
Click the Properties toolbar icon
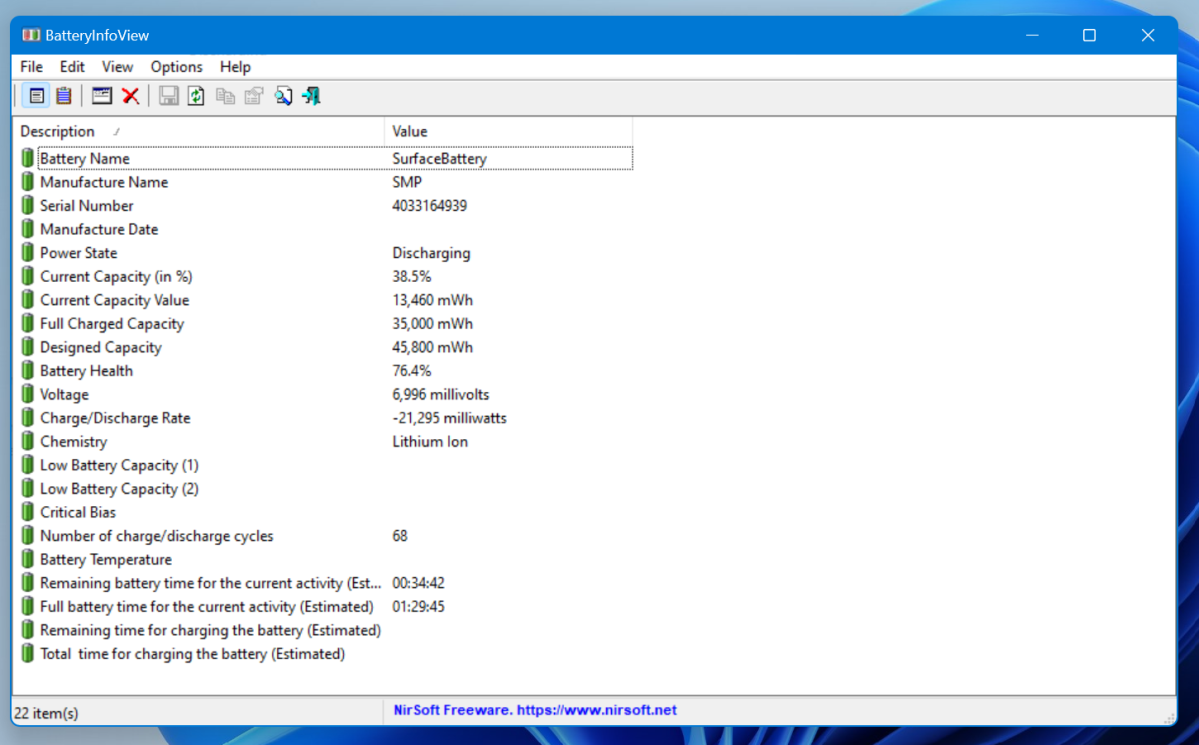pyautogui.click(x=254, y=96)
